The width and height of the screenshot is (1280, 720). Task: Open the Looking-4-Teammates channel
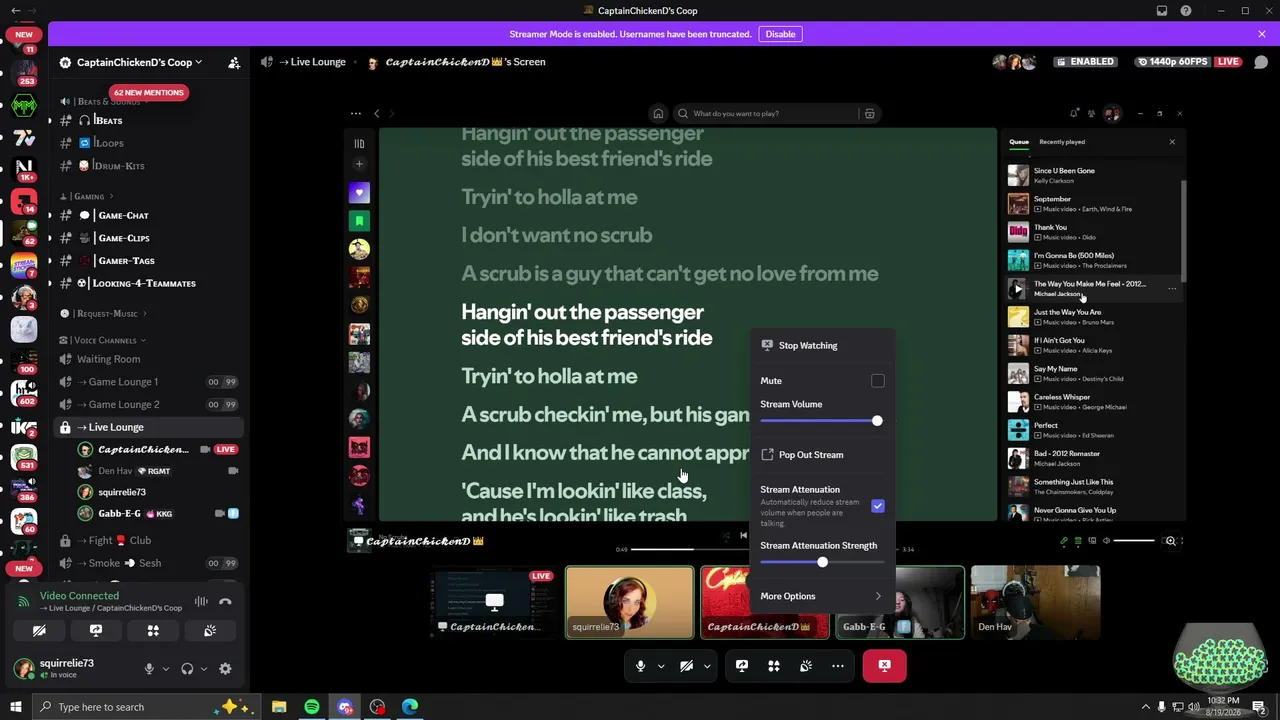point(148,284)
